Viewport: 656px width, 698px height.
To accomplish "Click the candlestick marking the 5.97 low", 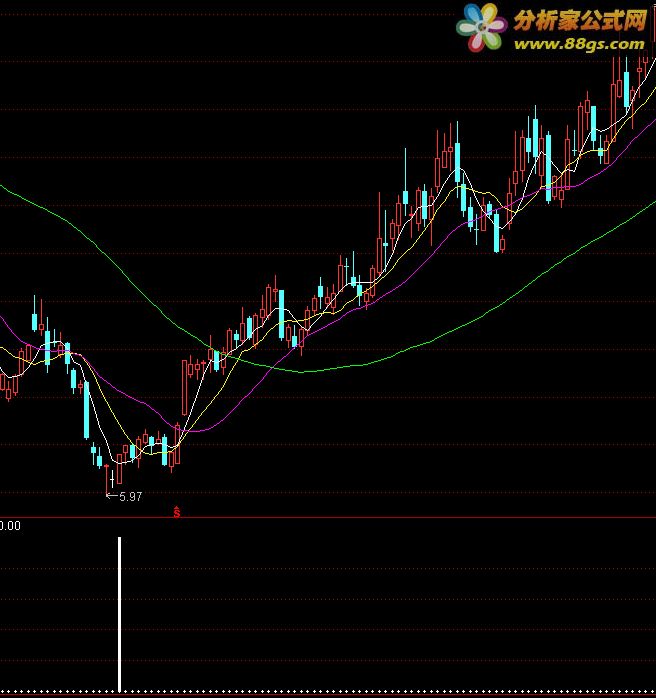I will pyautogui.click(x=106, y=479).
